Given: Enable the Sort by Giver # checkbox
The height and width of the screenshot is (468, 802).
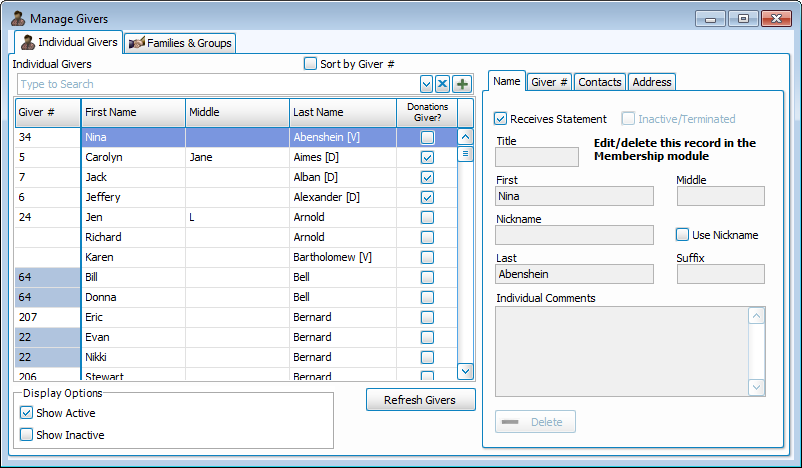Looking at the screenshot, I should (x=310, y=64).
